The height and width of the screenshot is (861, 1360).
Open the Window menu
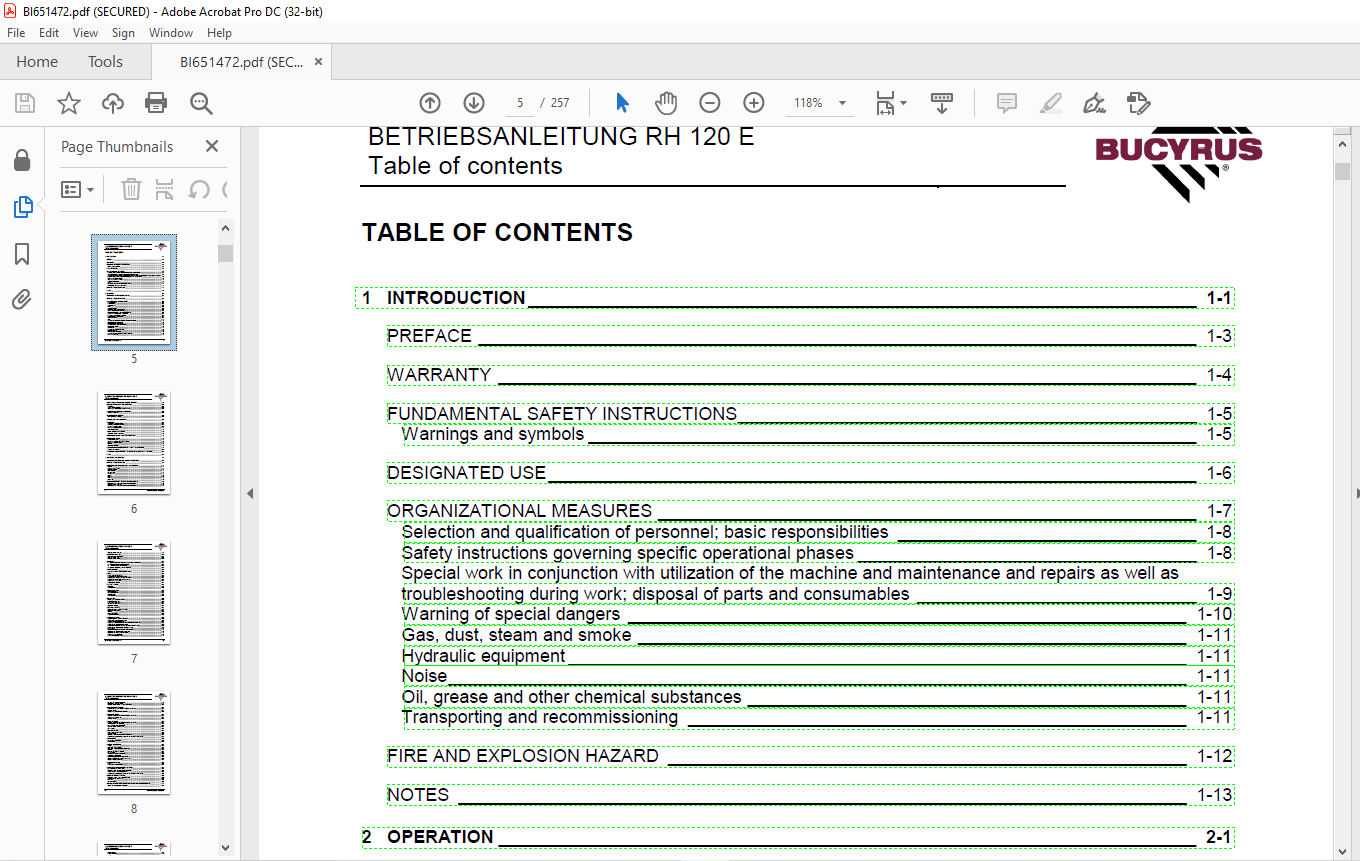tap(171, 33)
